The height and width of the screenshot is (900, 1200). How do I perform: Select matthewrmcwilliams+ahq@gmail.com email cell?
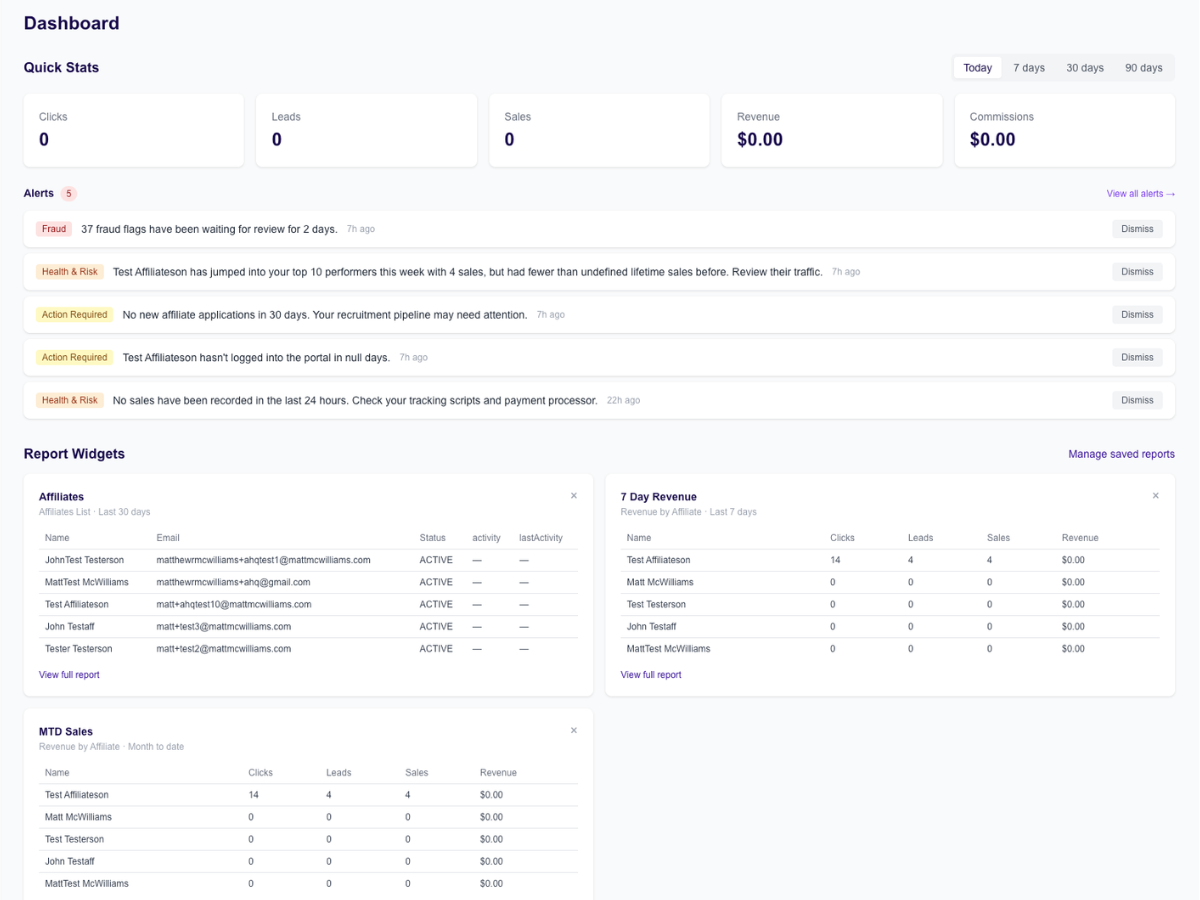(234, 582)
